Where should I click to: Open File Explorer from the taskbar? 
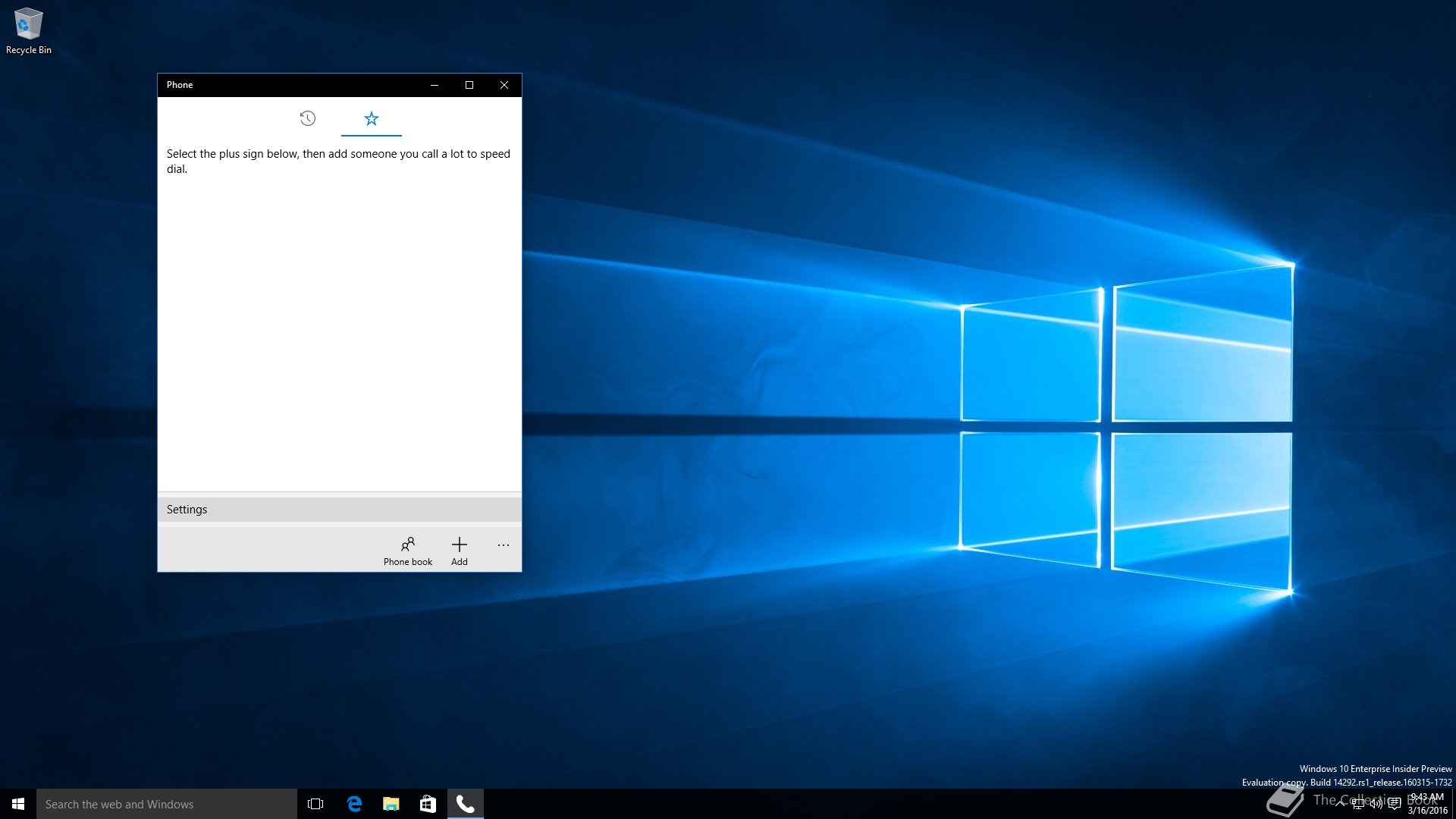tap(391, 804)
